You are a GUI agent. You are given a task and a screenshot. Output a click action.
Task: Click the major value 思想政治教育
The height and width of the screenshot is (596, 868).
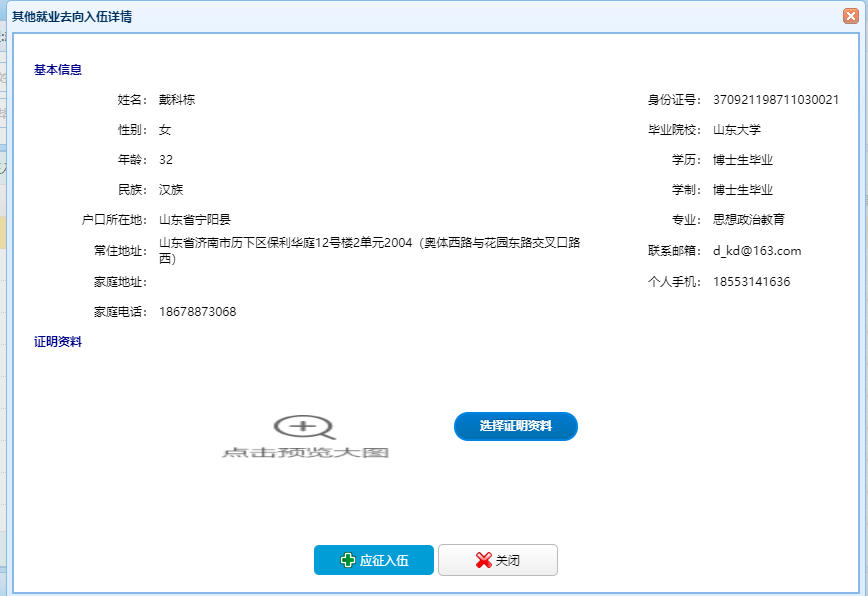[x=749, y=220]
